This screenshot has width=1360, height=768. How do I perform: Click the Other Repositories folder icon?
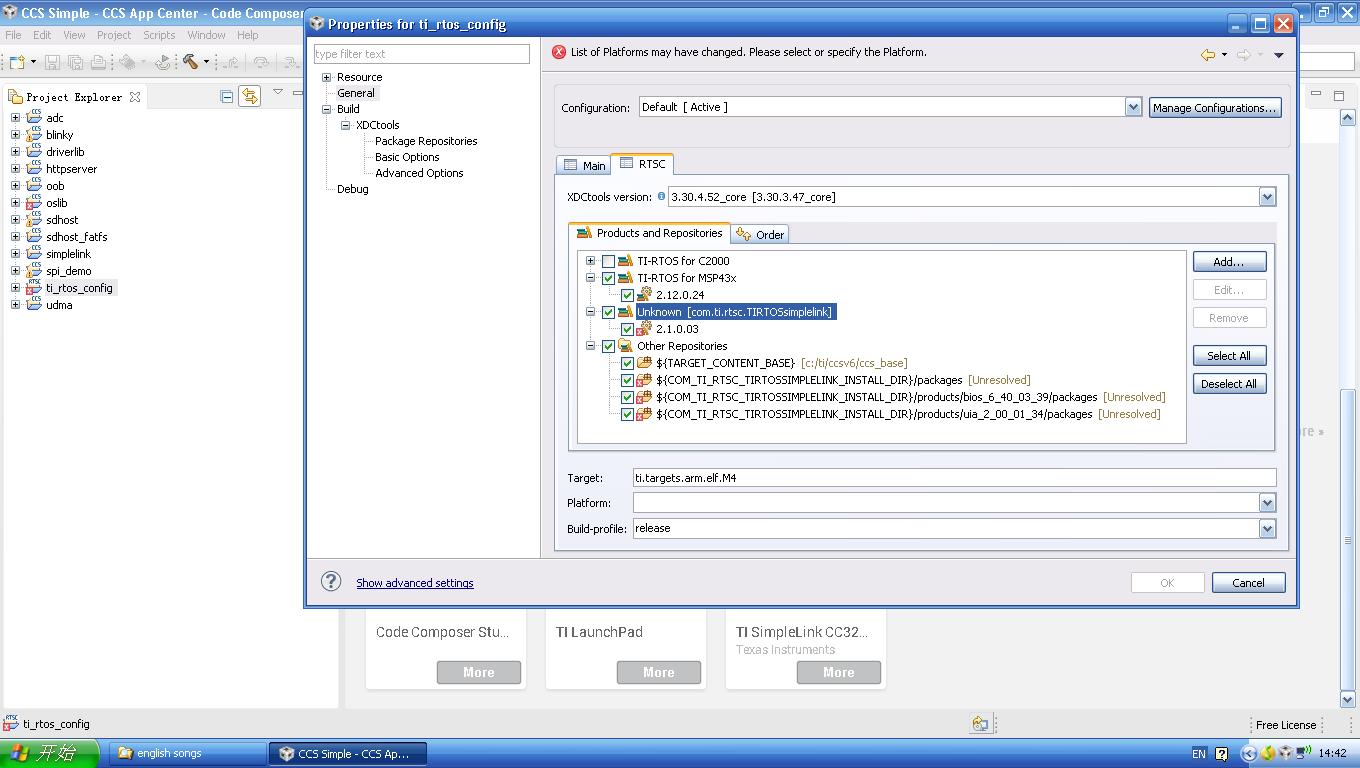625,346
